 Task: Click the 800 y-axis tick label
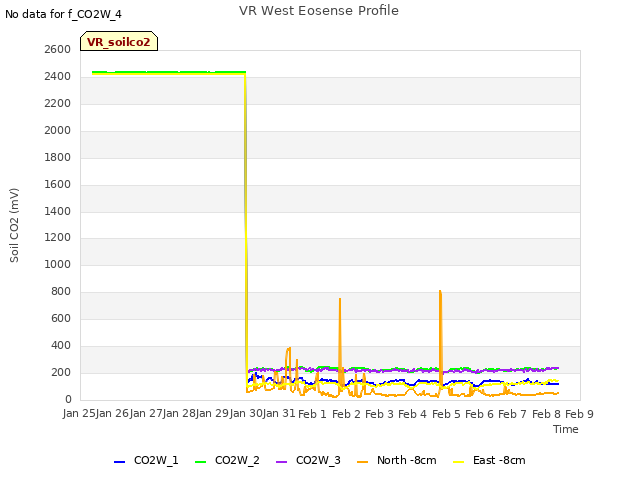pos(61,291)
